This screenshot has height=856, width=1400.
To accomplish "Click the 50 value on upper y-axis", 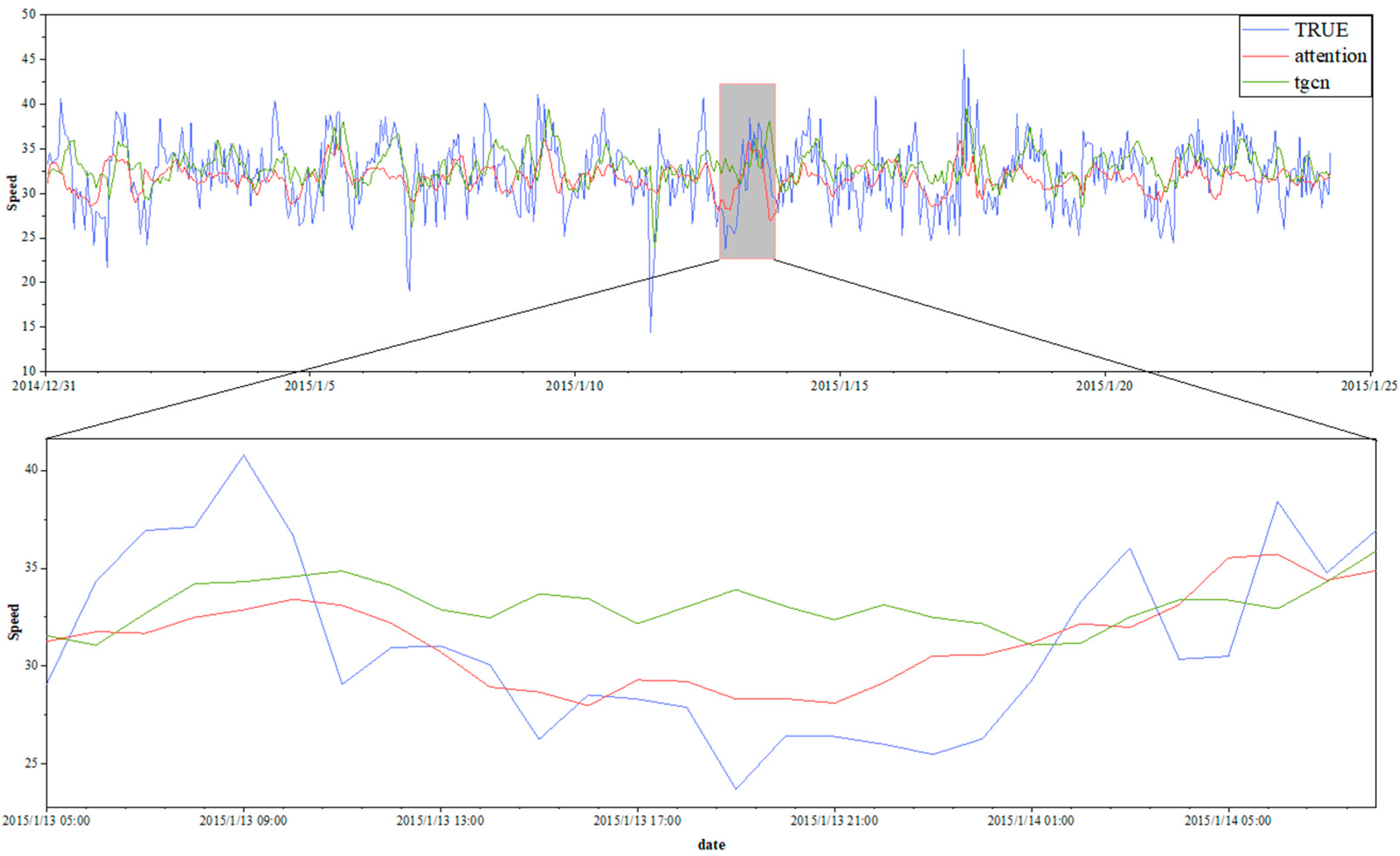I will point(29,14).
